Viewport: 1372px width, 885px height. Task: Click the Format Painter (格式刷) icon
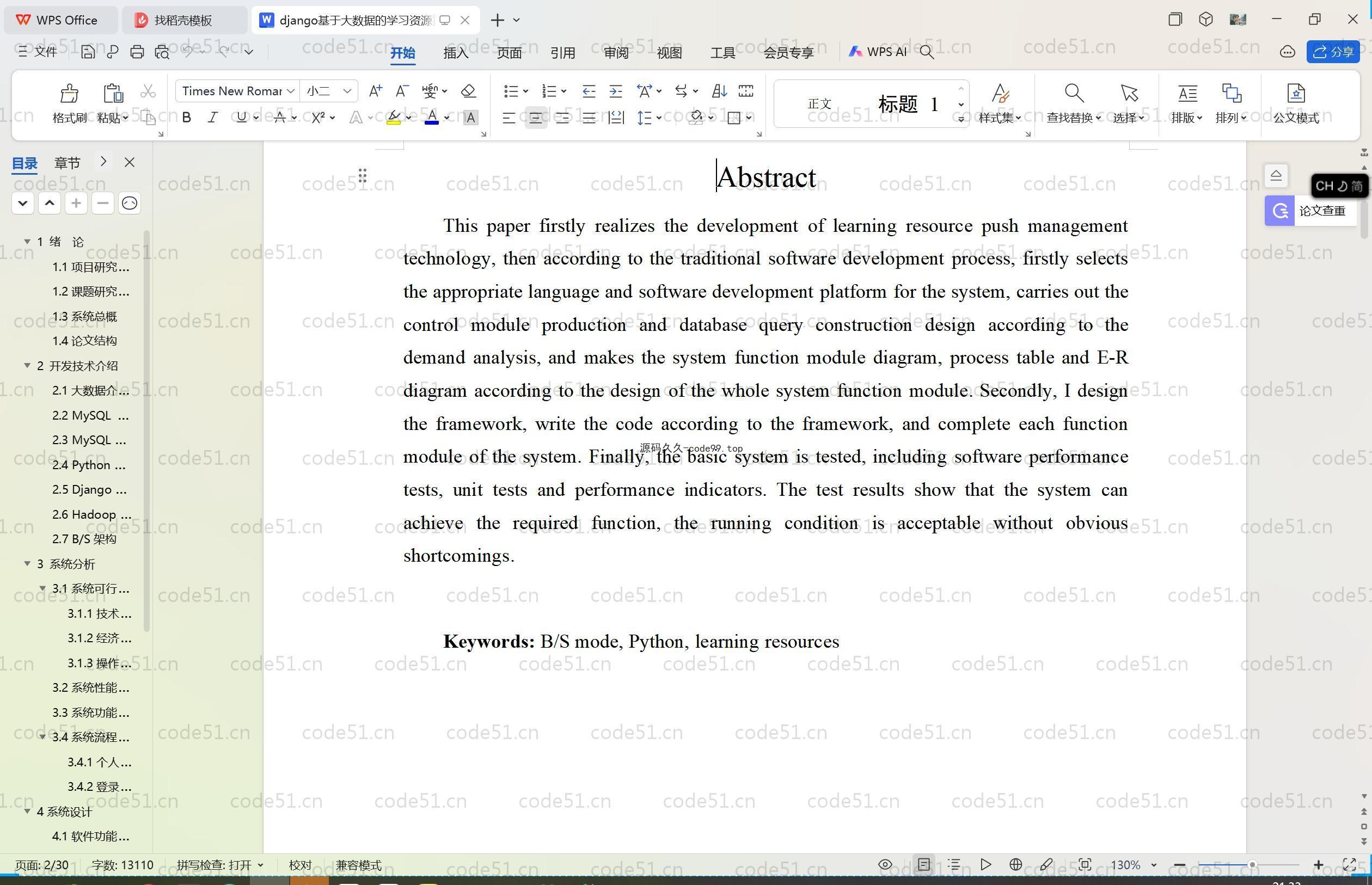tap(69, 93)
